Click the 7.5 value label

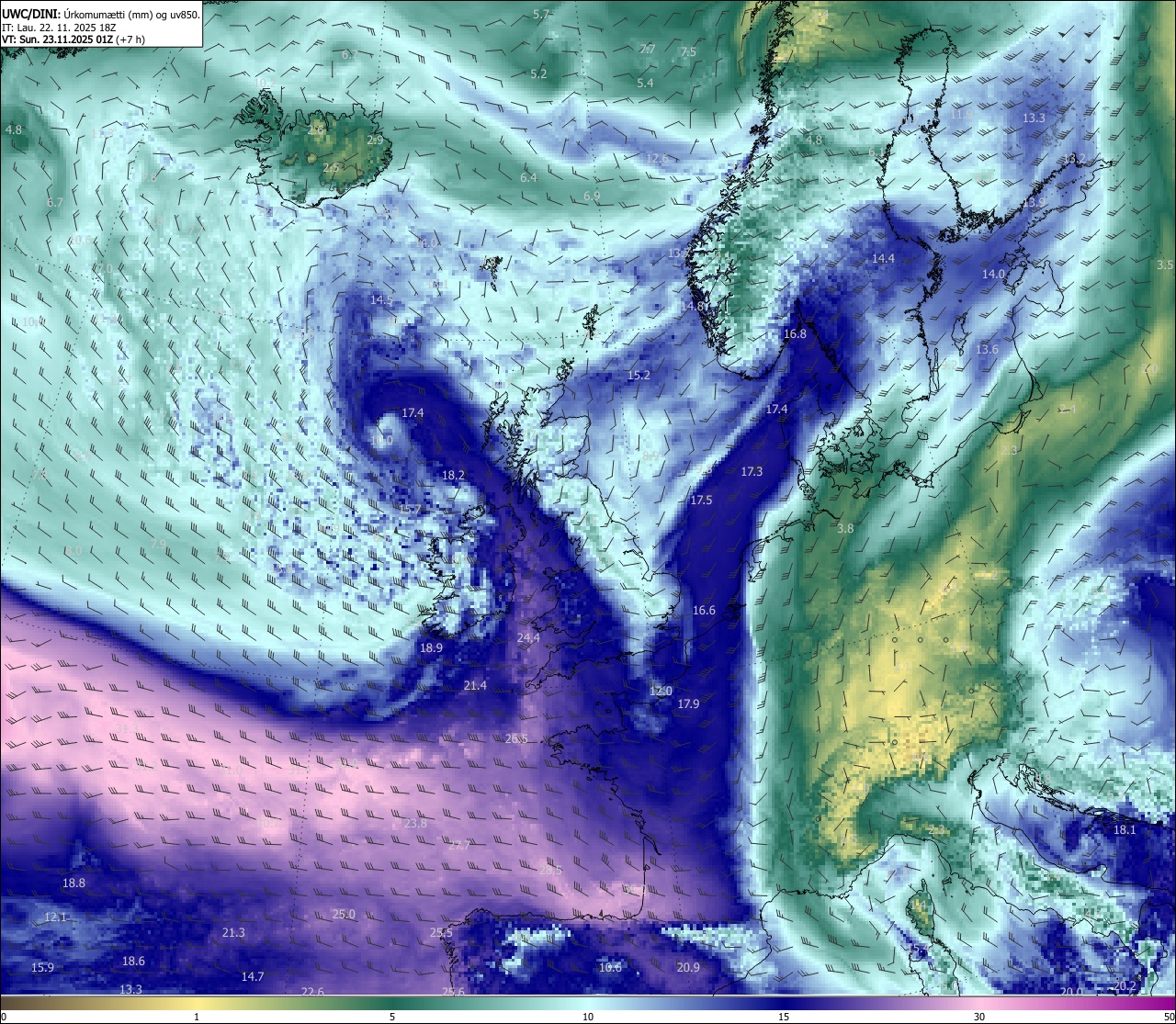687,52
